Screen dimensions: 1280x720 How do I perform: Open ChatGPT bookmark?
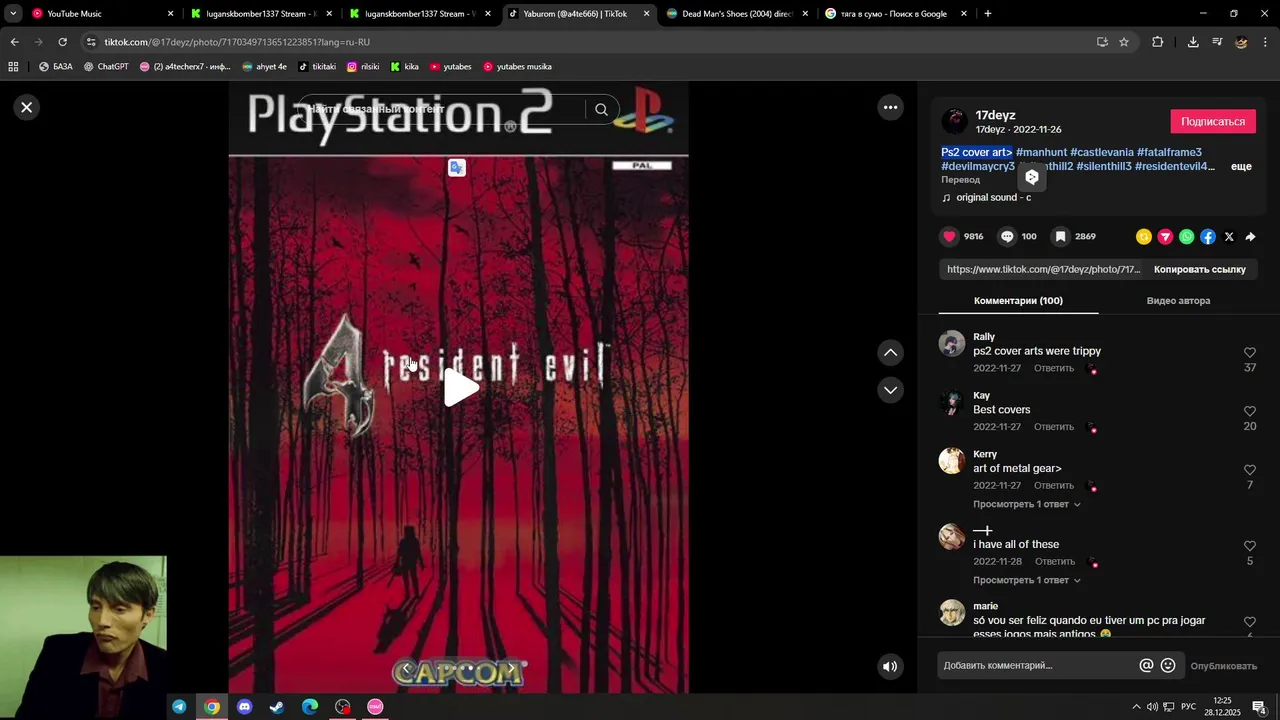(106, 67)
